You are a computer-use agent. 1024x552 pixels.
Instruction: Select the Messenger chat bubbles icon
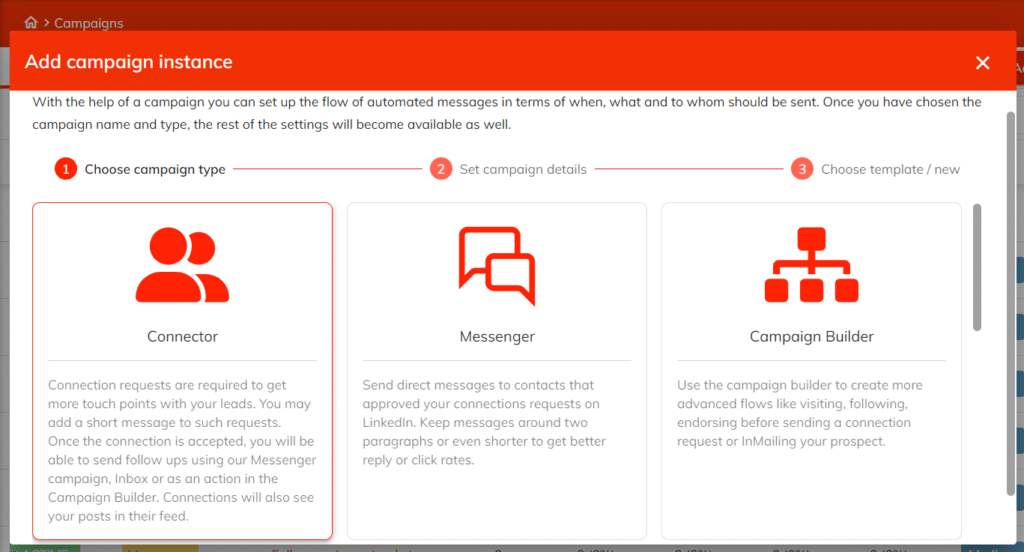pyautogui.click(x=497, y=265)
